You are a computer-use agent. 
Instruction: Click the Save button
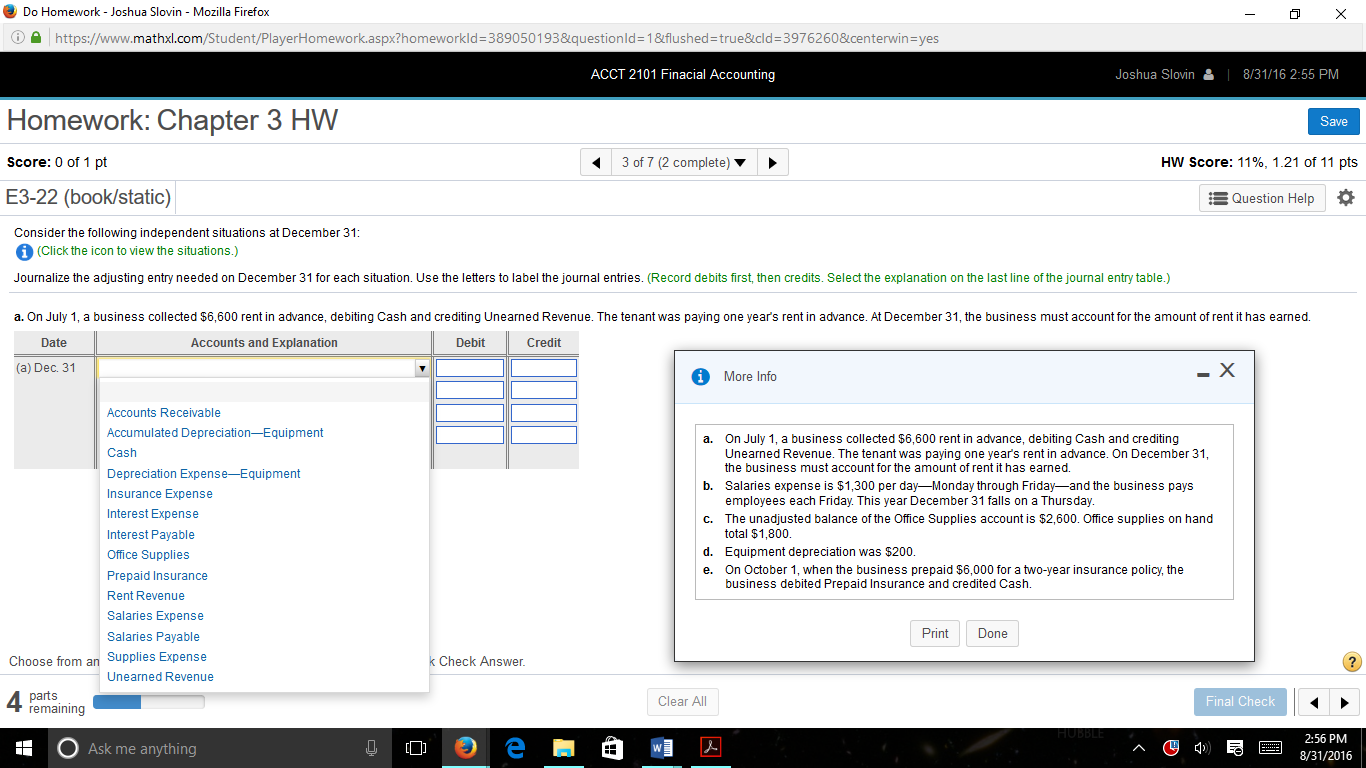[x=1333, y=120]
